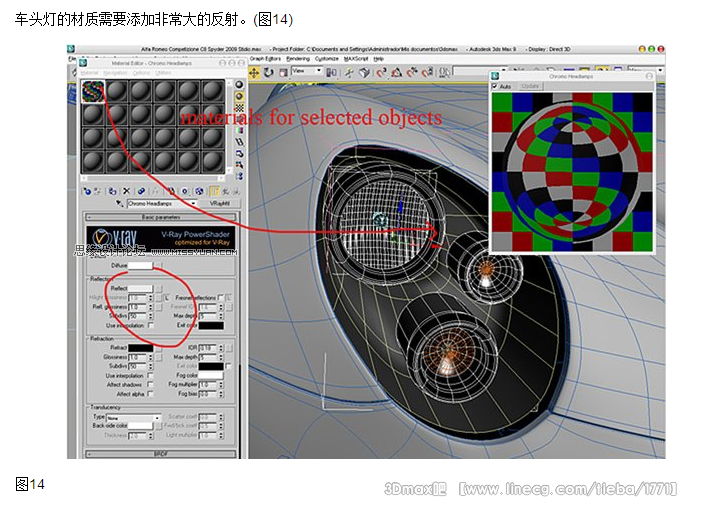Open the named selection sets dropdown
The image size is (706, 506).
pos(480,71)
